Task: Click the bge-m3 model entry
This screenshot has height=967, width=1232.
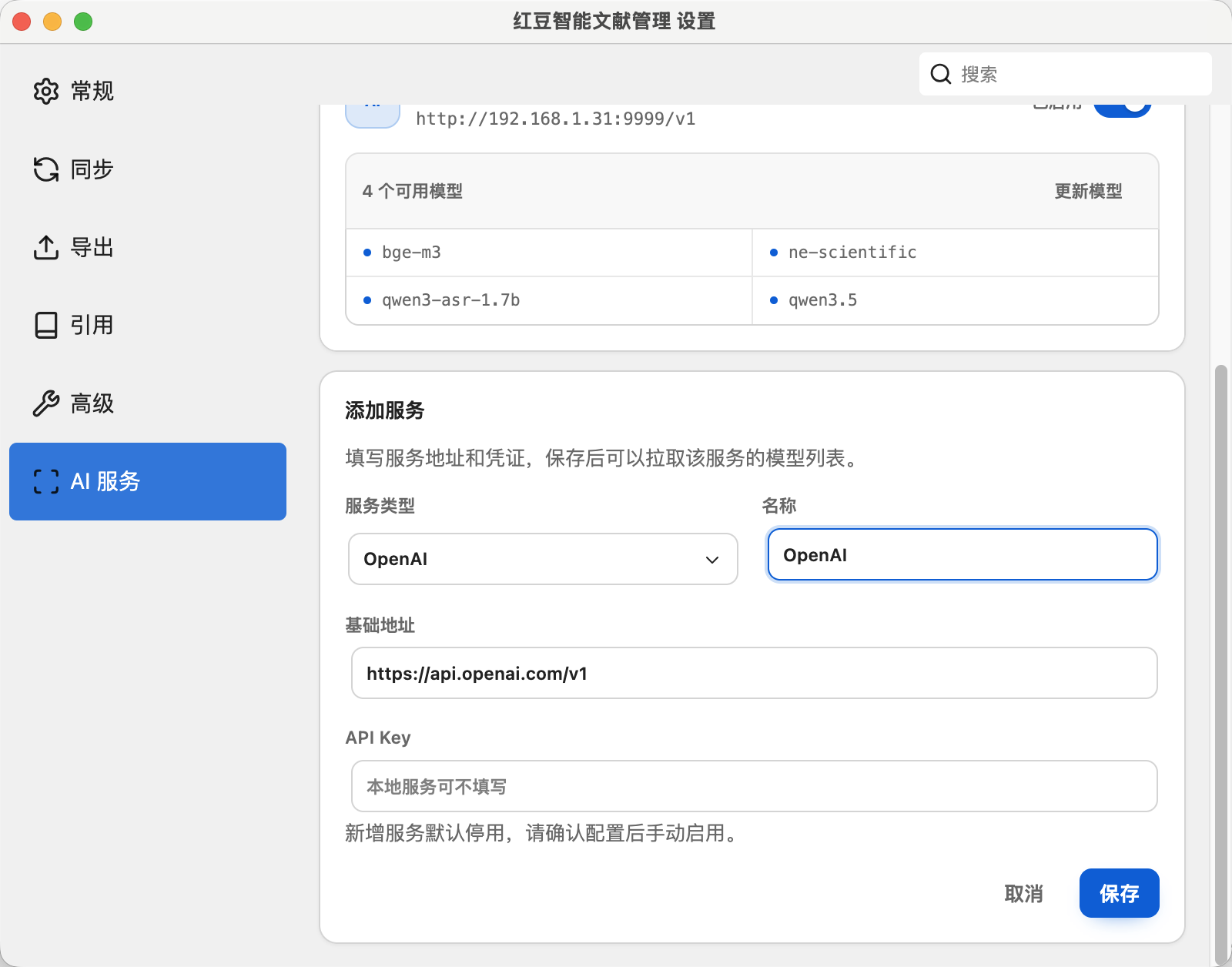Action: coord(549,253)
